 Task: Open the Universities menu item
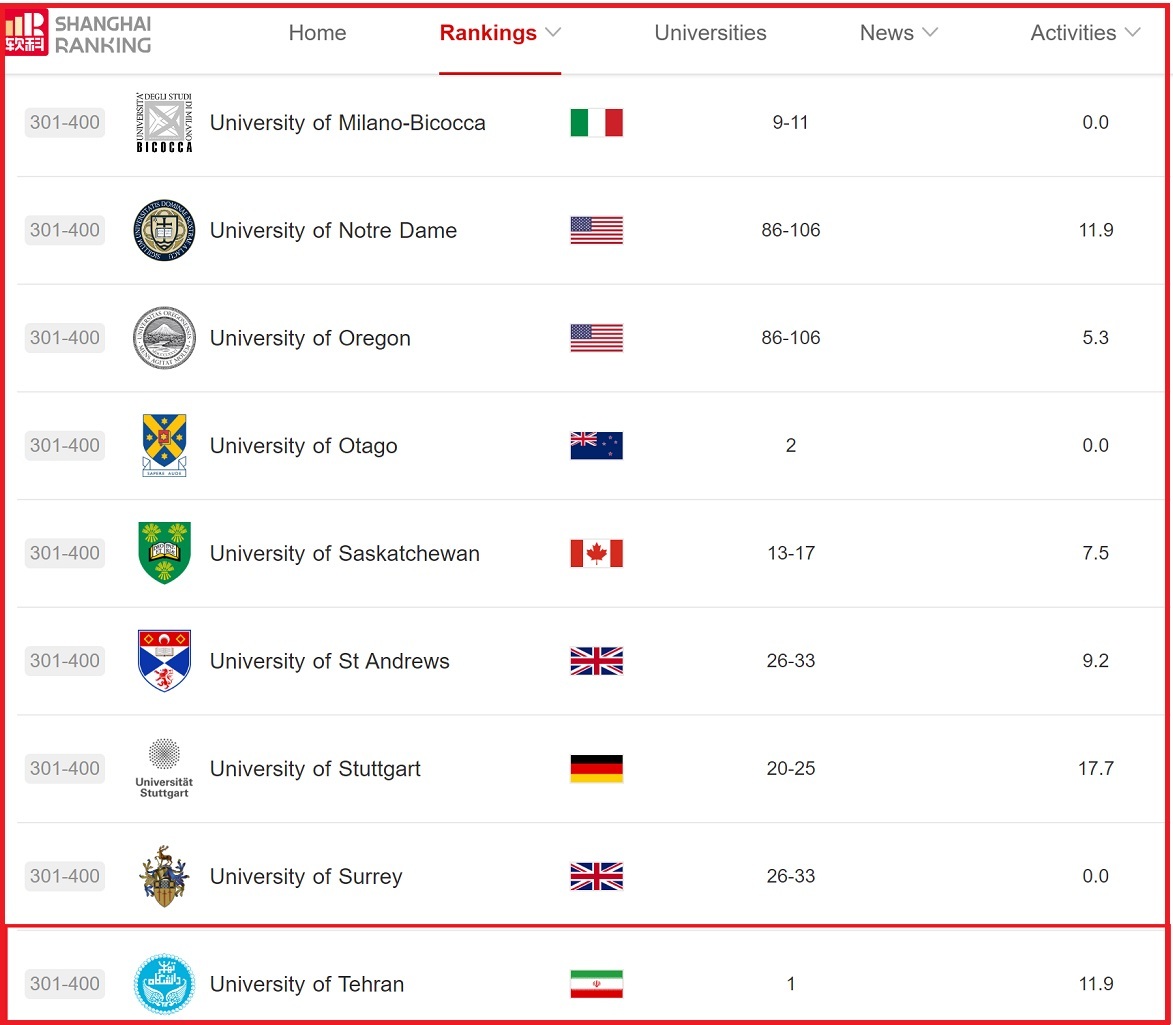click(710, 33)
